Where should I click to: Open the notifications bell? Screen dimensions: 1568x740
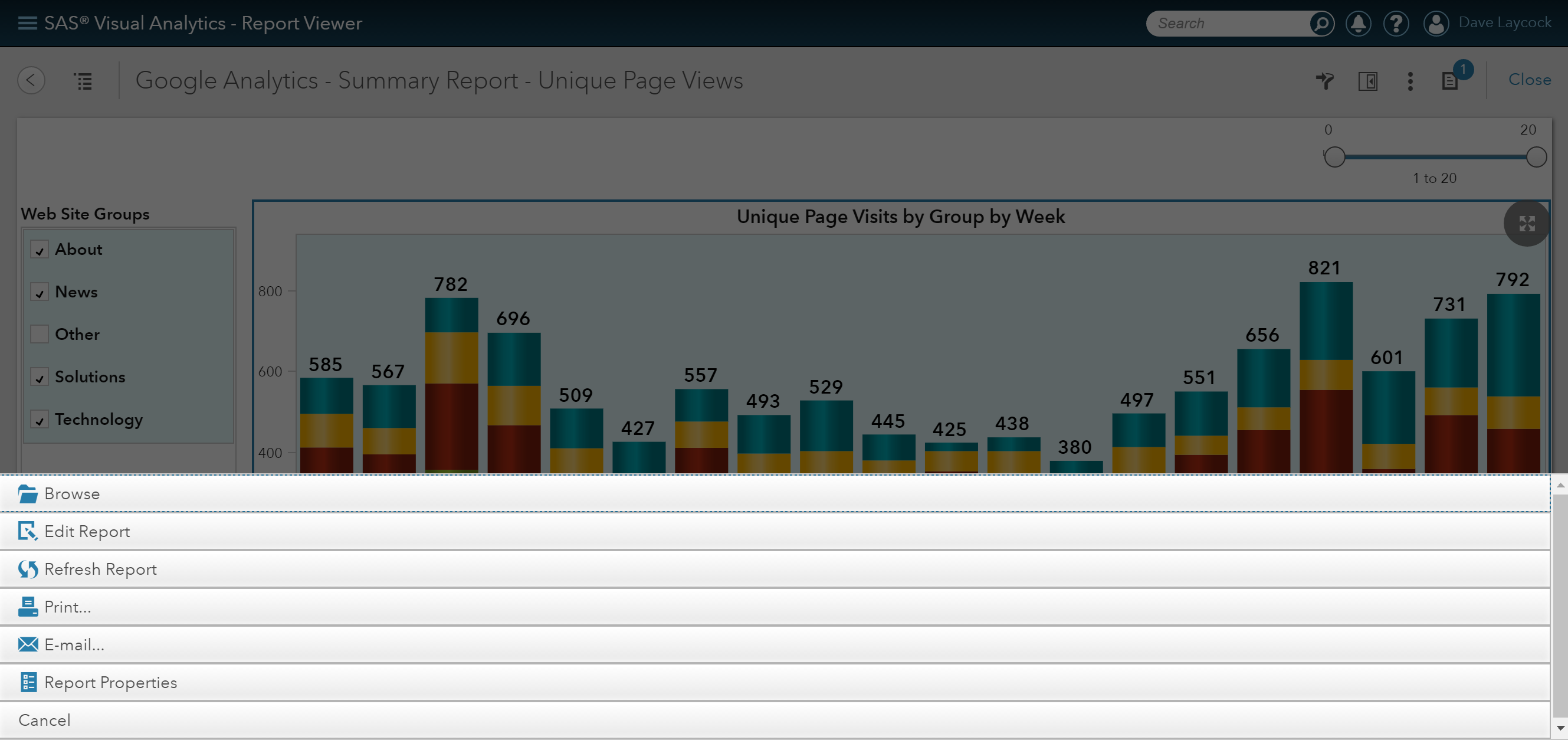click(1358, 23)
